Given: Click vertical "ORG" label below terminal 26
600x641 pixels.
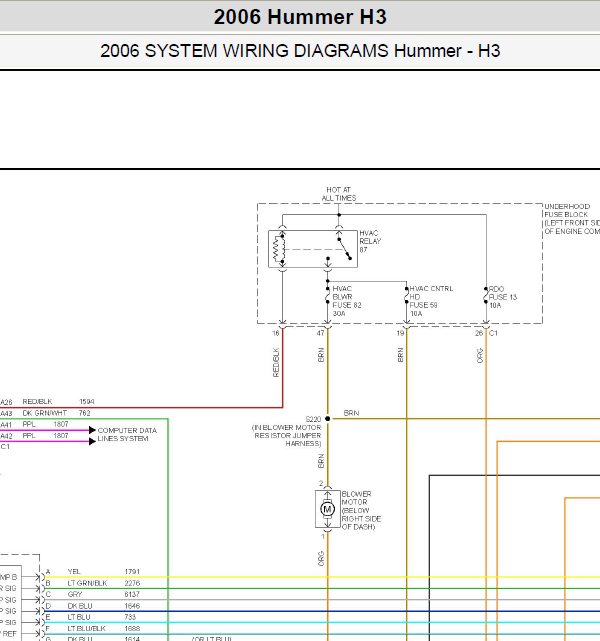Looking at the screenshot, I should [480, 355].
